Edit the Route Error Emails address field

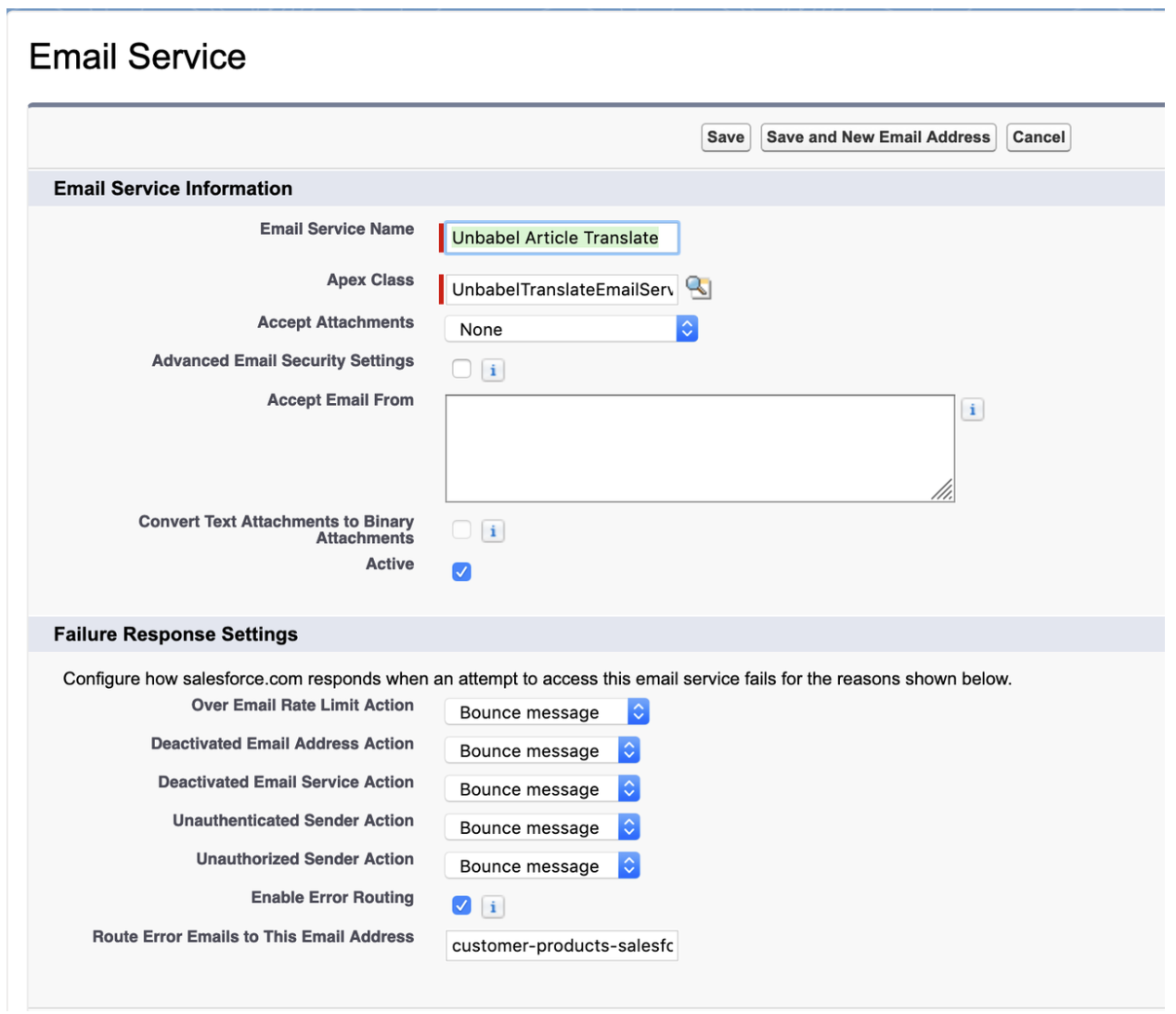click(x=562, y=945)
